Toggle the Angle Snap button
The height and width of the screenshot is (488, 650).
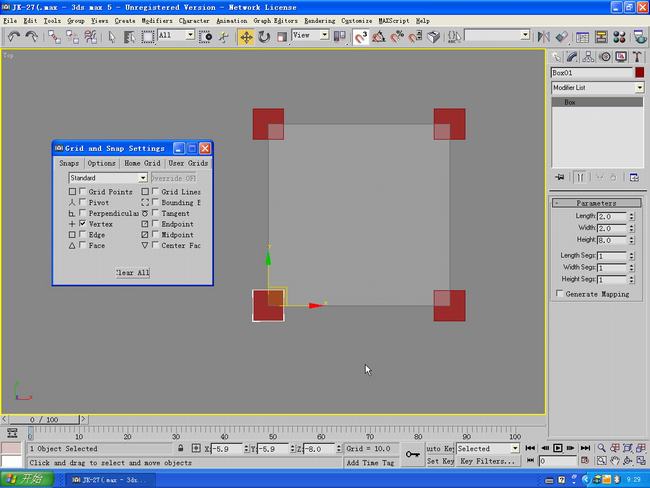click(x=378, y=37)
